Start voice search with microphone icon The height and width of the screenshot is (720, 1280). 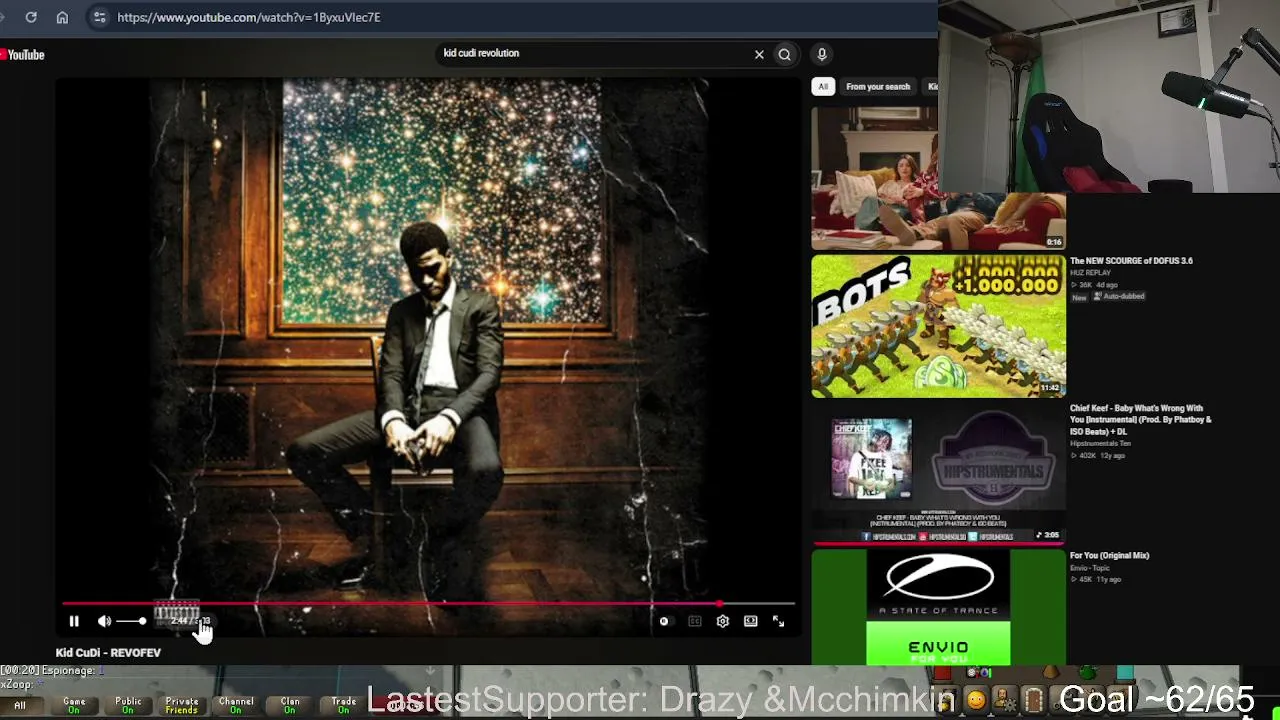pyautogui.click(x=822, y=54)
